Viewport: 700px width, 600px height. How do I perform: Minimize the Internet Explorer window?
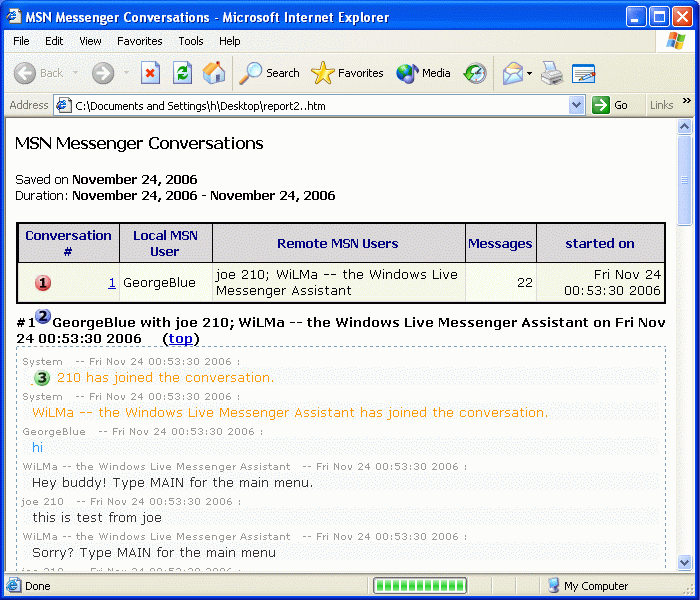(x=635, y=17)
